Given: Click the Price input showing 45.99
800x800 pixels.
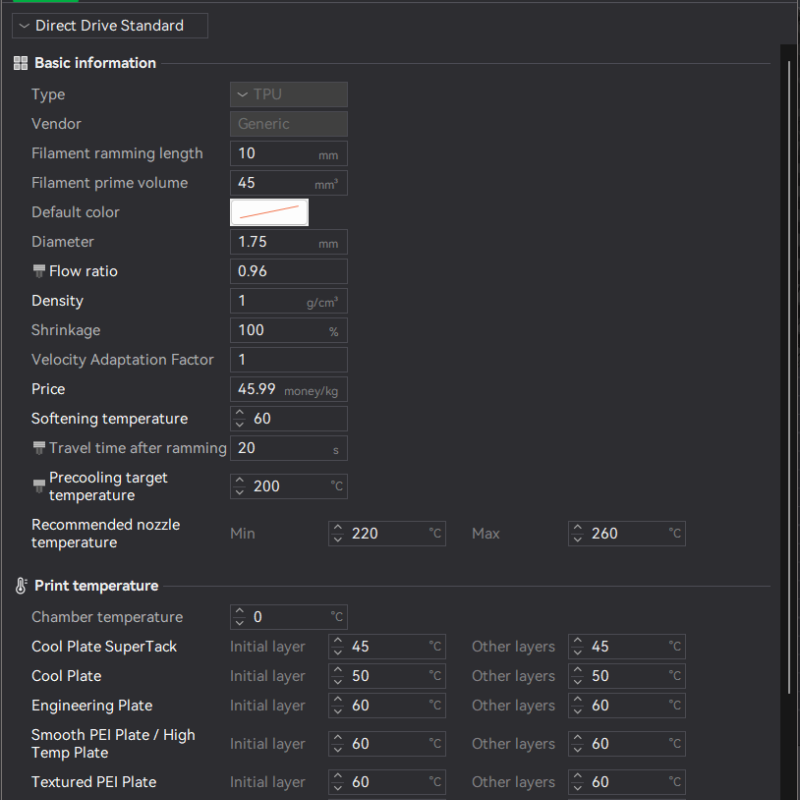Looking at the screenshot, I should [260, 389].
